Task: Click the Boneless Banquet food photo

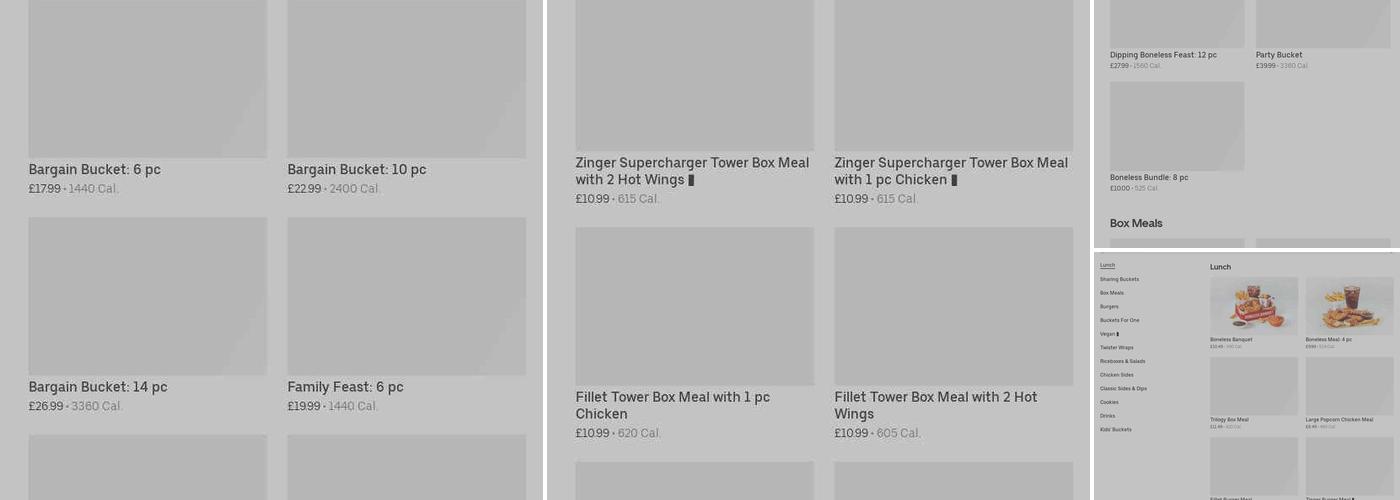Action: point(1254,306)
